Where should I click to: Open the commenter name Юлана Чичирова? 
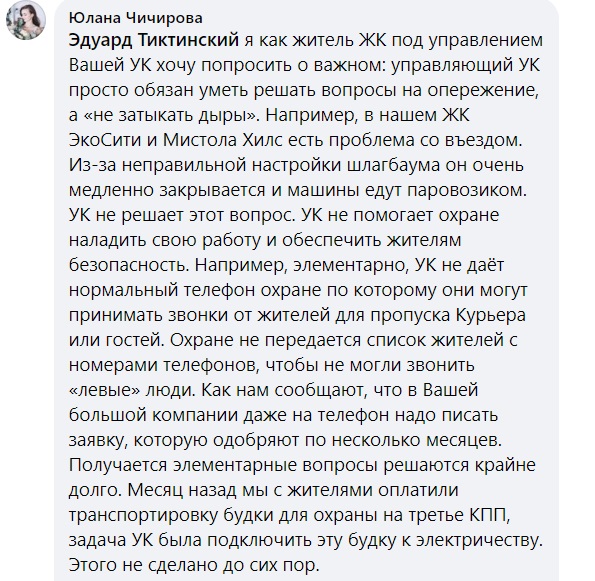tap(136, 18)
